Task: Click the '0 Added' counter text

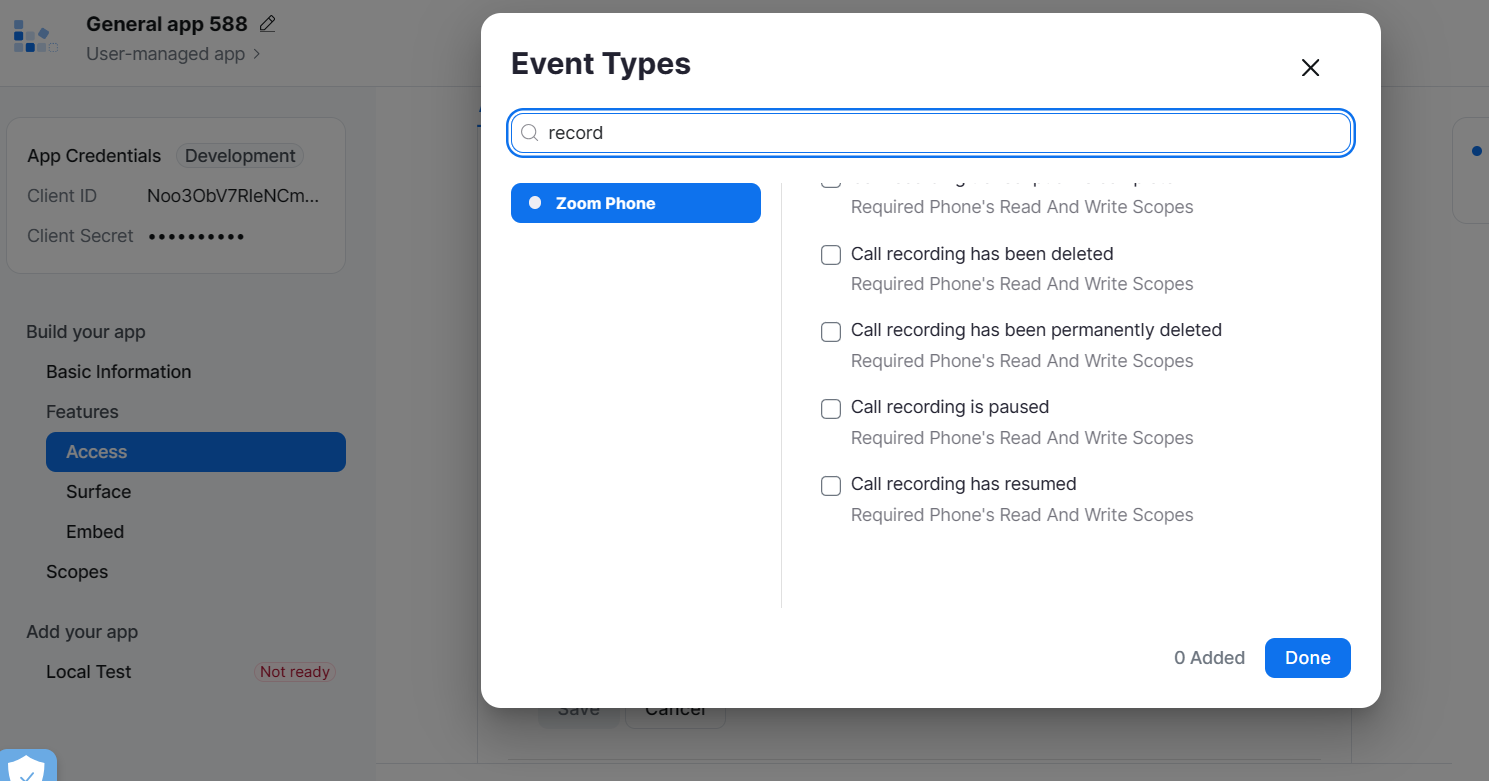Action: pyautogui.click(x=1209, y=658)
